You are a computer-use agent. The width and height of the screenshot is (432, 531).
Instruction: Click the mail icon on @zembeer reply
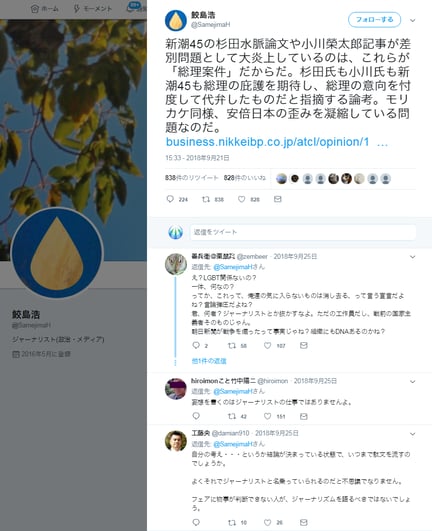[304, 345]
